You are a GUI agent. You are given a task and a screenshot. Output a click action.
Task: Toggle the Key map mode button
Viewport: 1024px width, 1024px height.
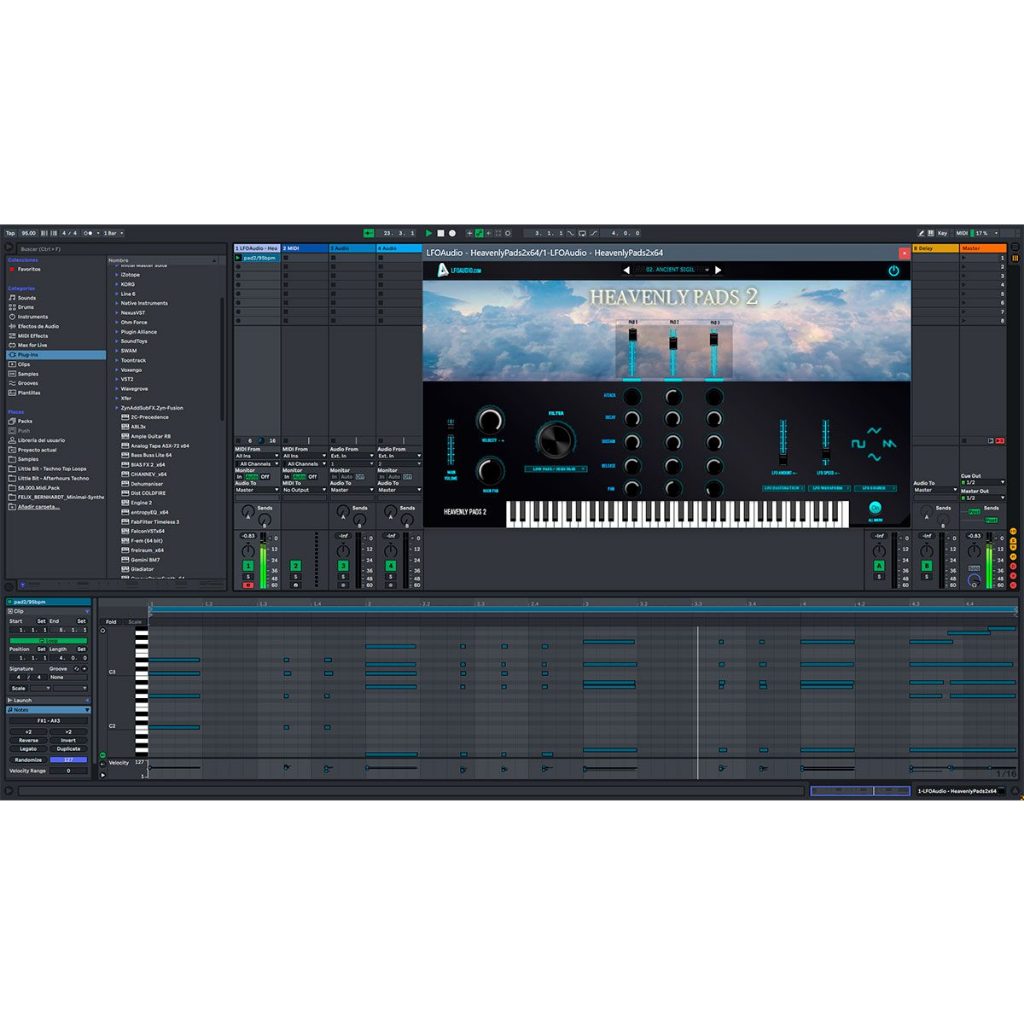pyautogui.click(x=942, y=233)
